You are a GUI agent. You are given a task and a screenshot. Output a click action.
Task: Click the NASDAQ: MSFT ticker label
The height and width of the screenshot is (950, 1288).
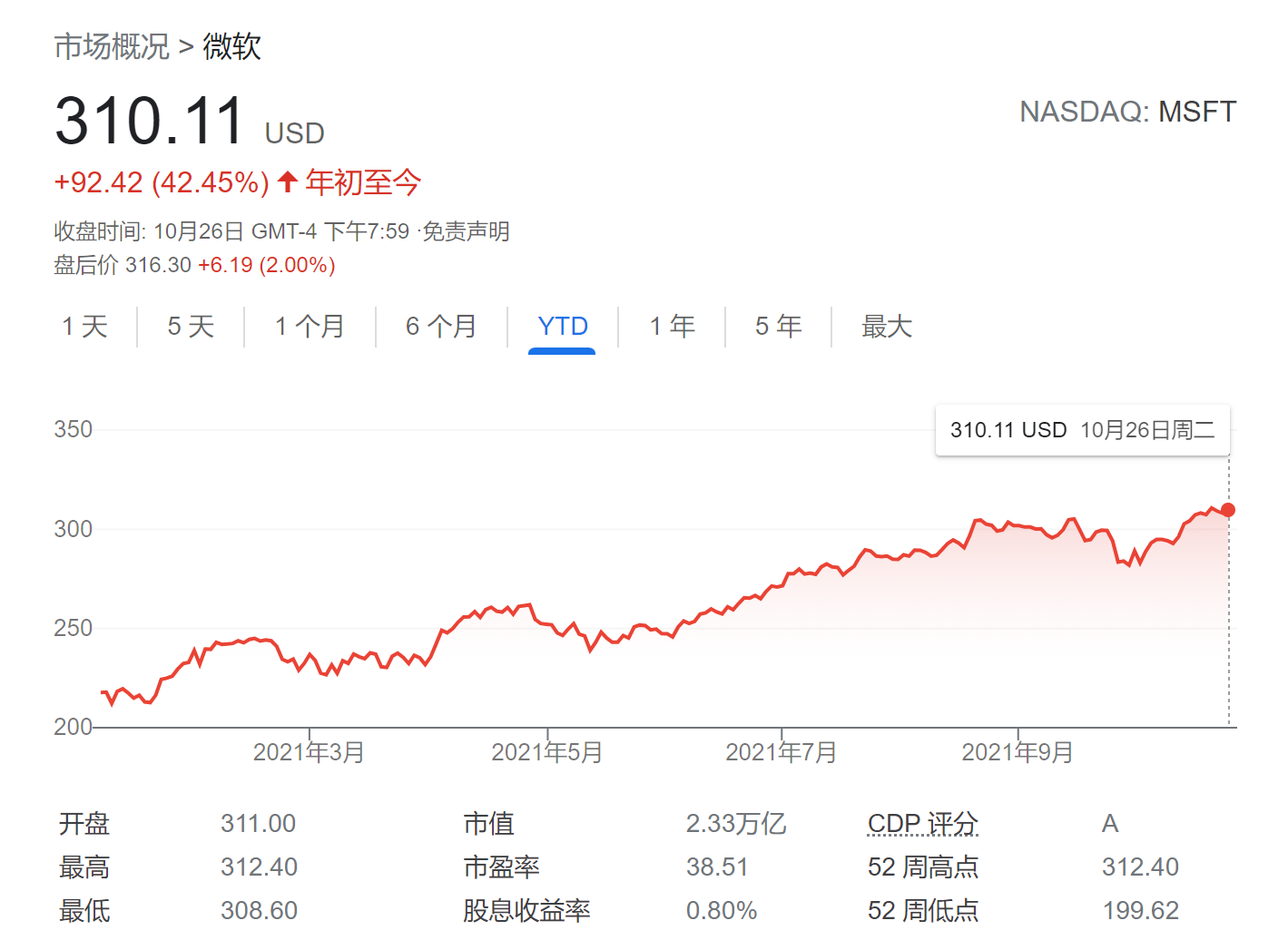[1127, 112]
